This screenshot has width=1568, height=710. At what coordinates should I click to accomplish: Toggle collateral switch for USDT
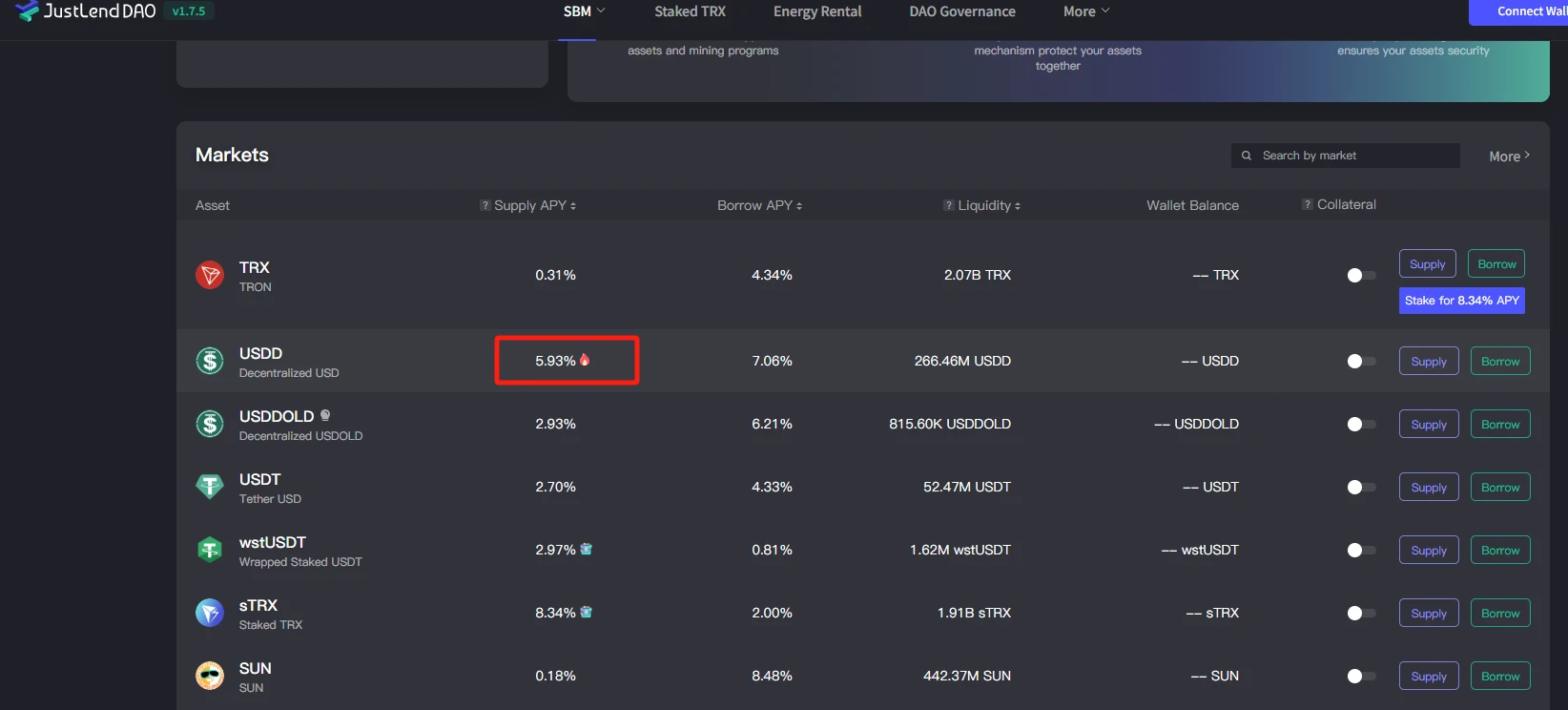[x=1361, y=488]
